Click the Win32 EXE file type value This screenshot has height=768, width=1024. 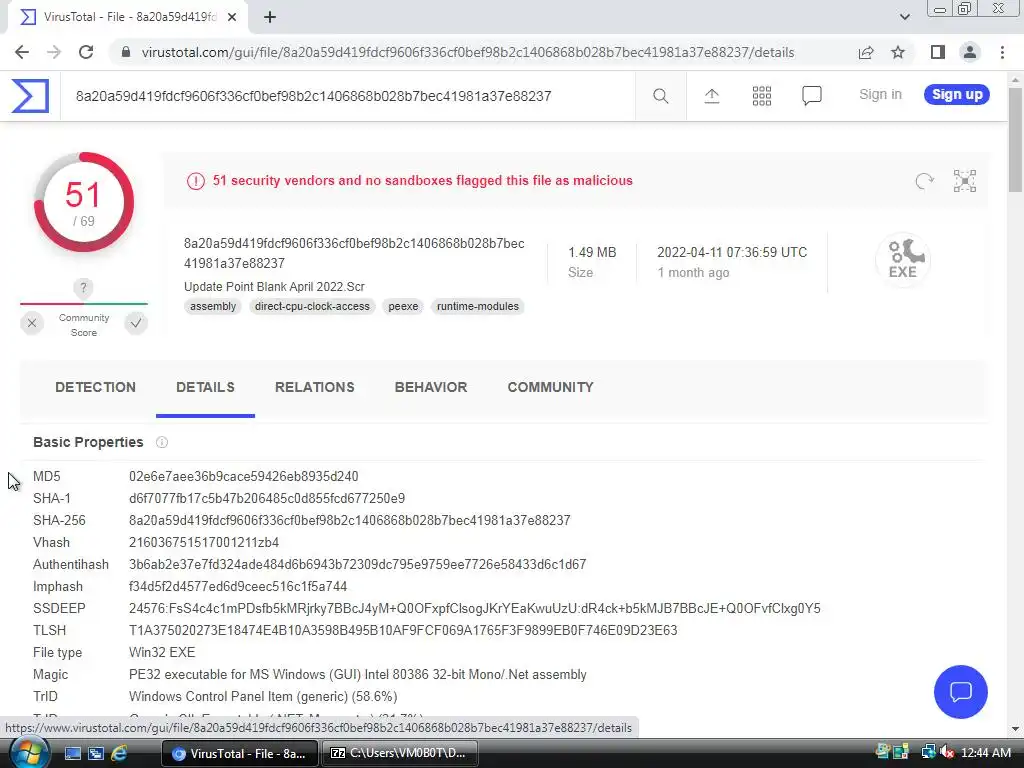(162, 652)
